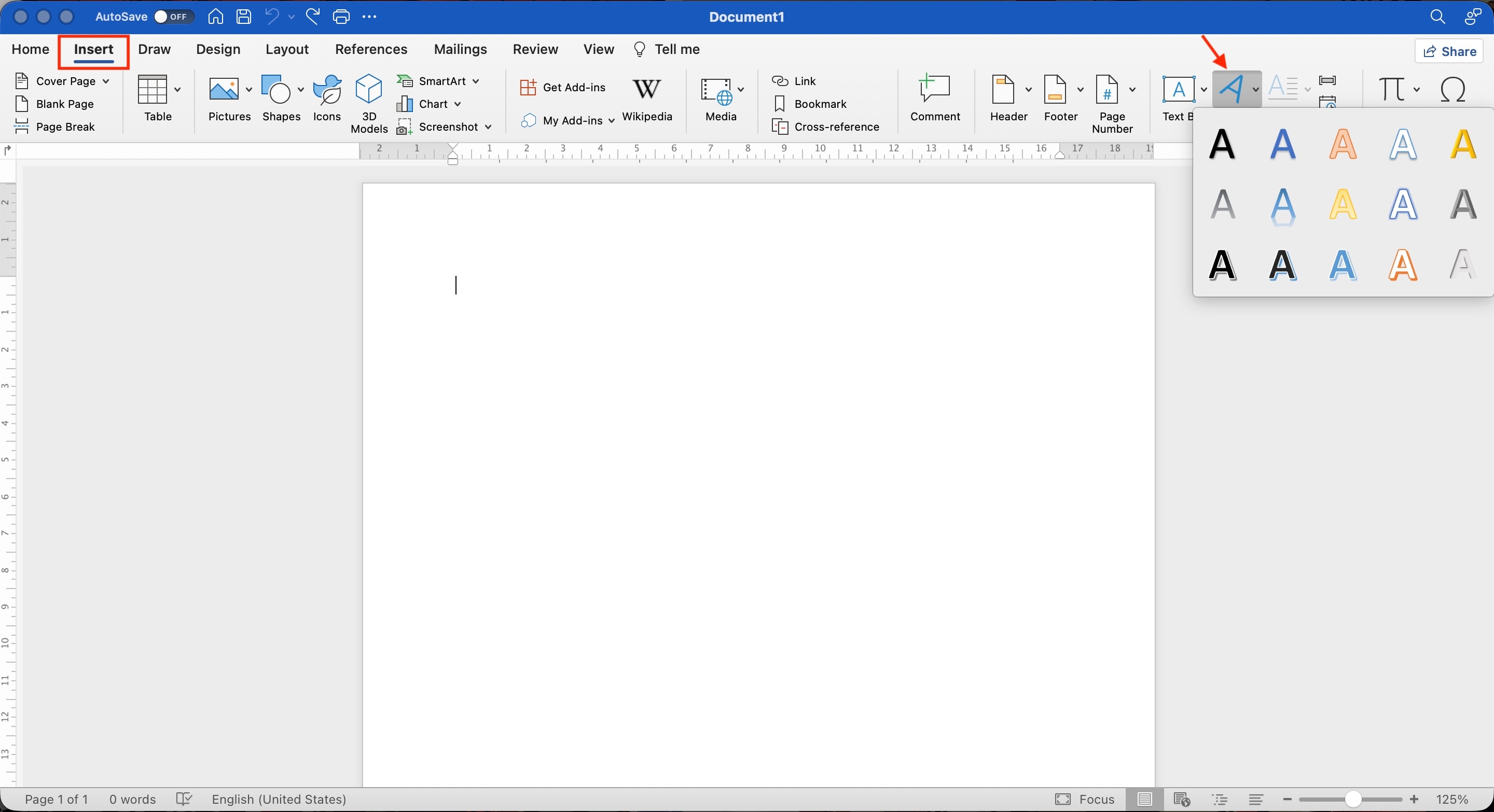The width and height of the screenshot is (1494, 812).
Task: Go to the Review tab
Action: (535, 49)
